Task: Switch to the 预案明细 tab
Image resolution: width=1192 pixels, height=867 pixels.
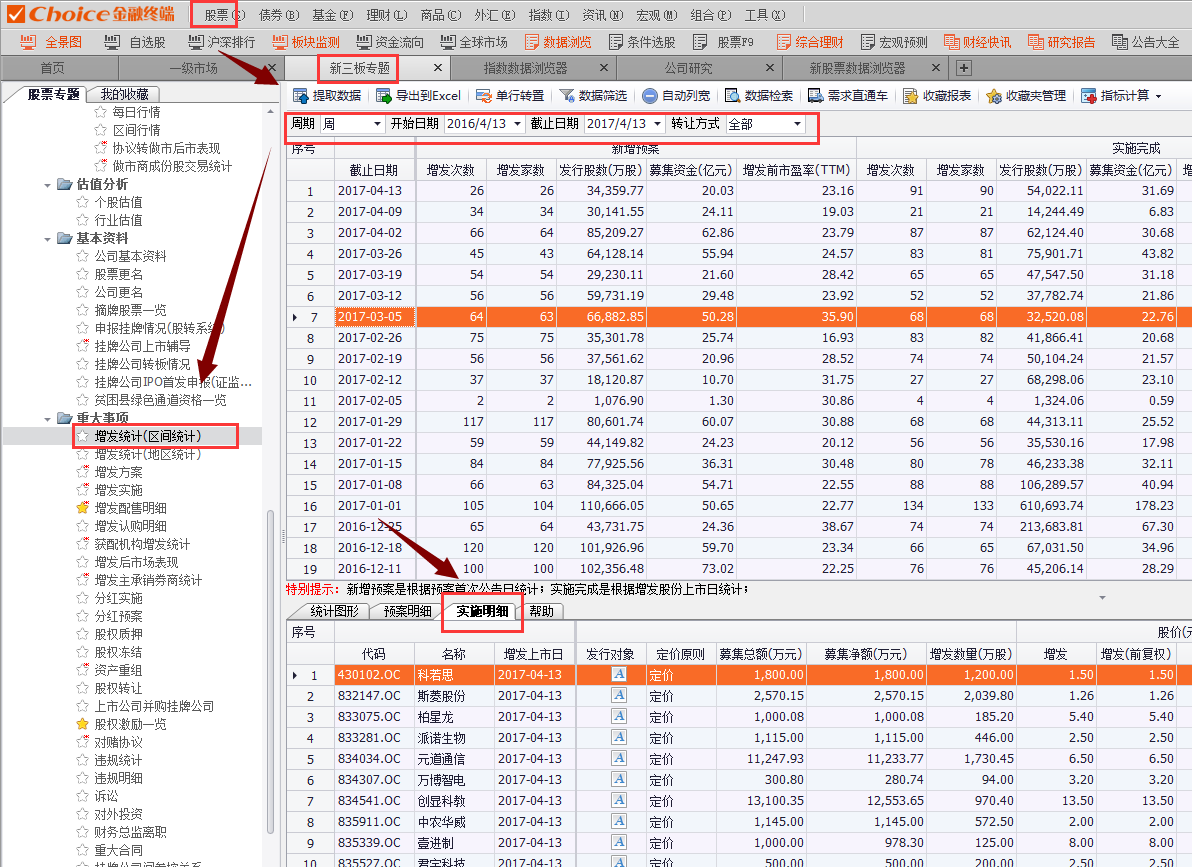Action: coord(407,611)
